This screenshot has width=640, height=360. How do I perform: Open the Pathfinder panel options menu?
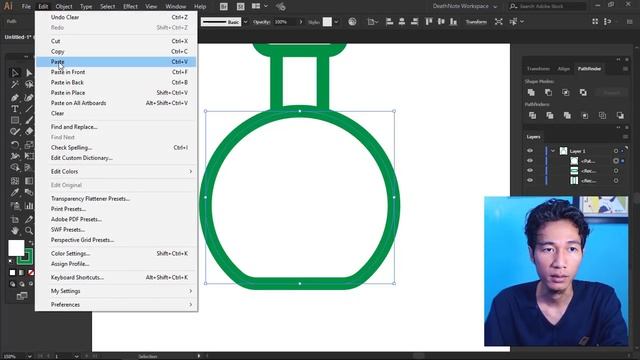pyautogui.click(x=625, y=69)
